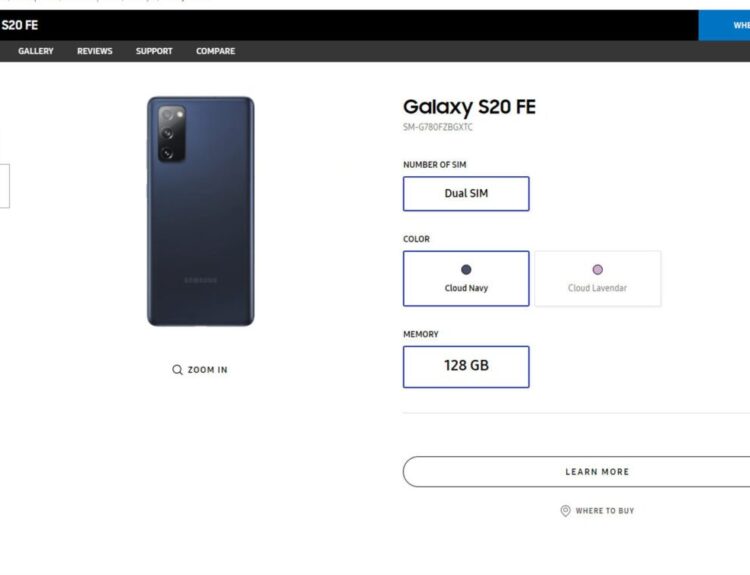Image resolution: width=750 pixels, height=575 pixels.
Task: Click the location pin icon
Action: 565,511
